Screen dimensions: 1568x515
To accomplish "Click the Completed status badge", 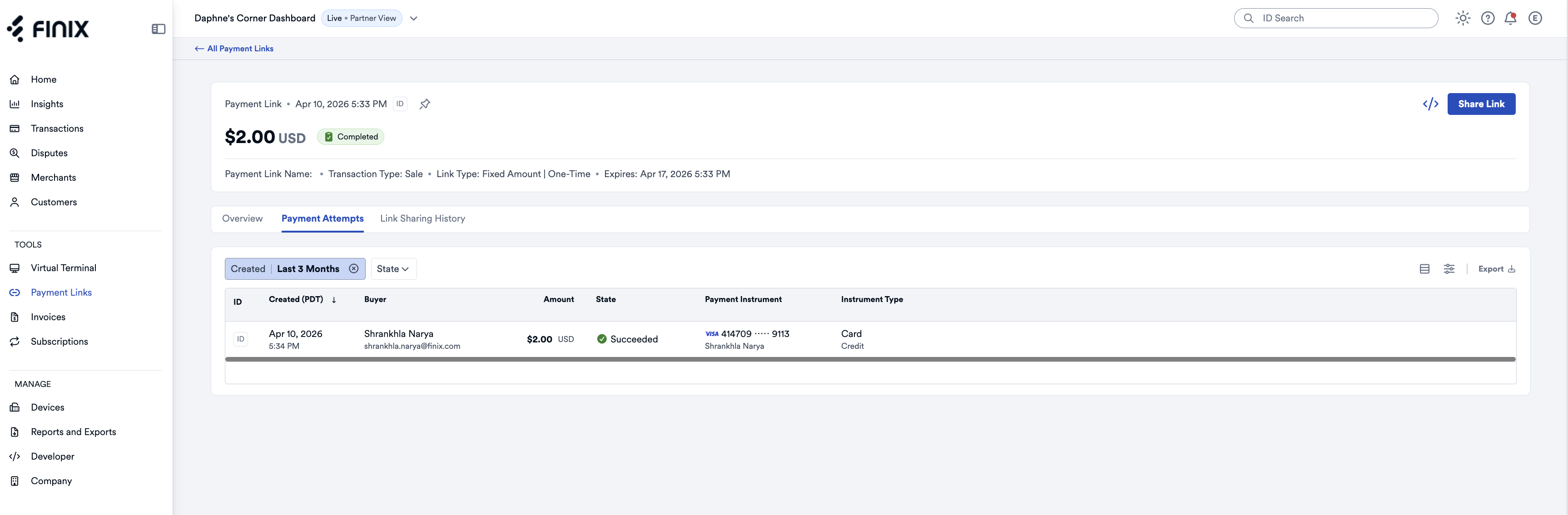I will (351, 137).
